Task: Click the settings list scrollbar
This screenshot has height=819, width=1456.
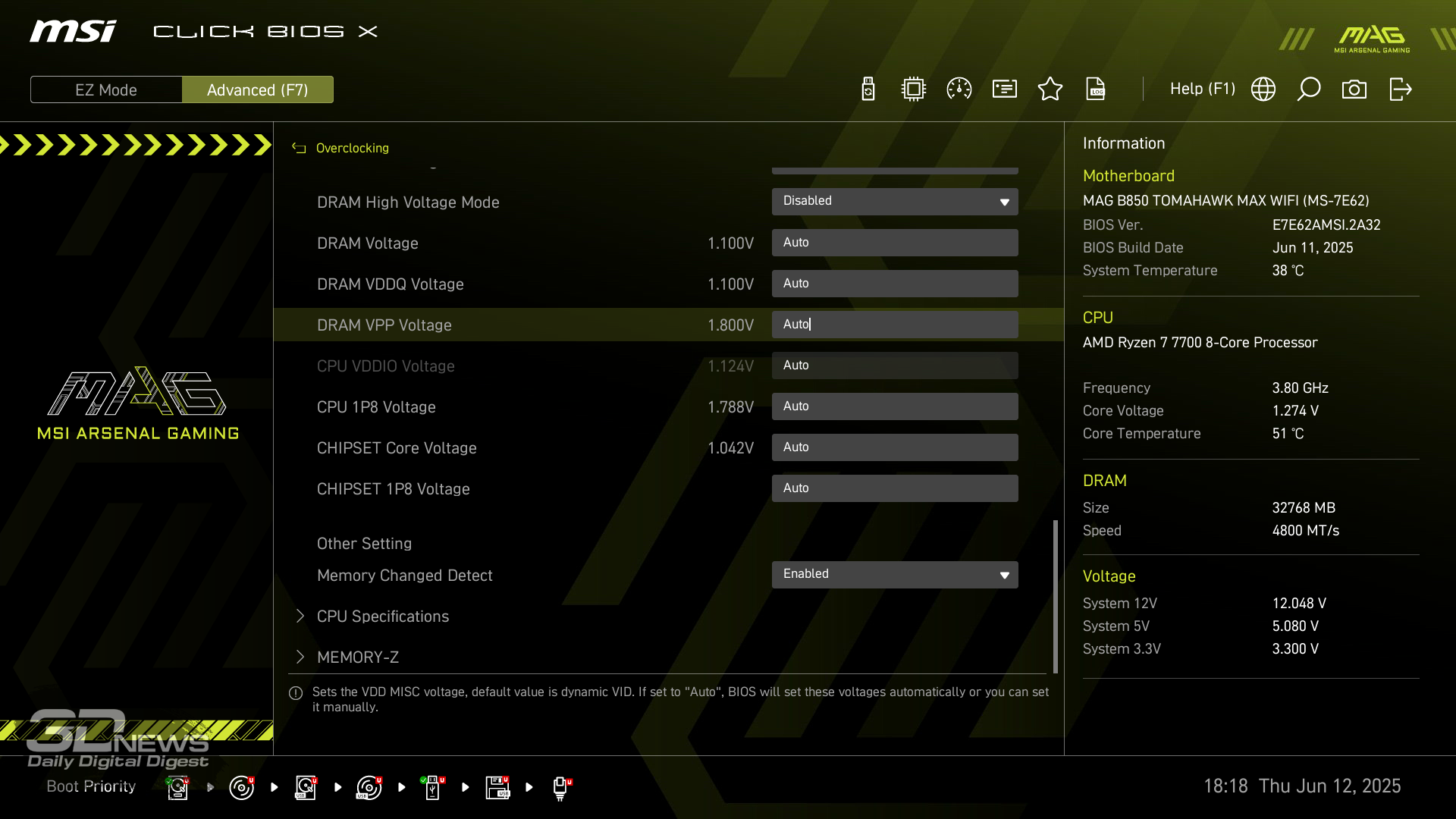Action: [1055, 596]
